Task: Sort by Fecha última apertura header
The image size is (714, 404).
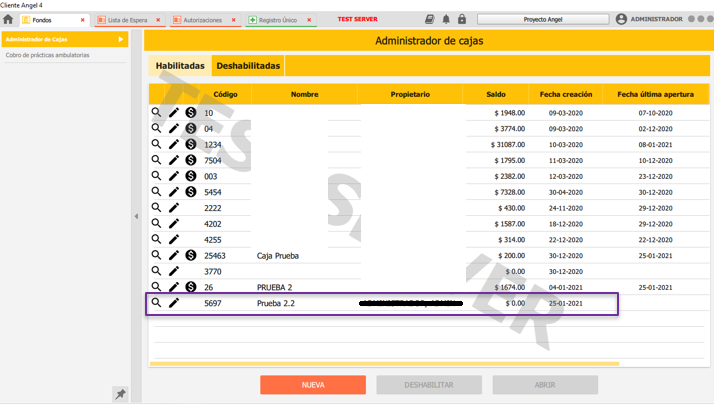Action: tap(656, 94)
